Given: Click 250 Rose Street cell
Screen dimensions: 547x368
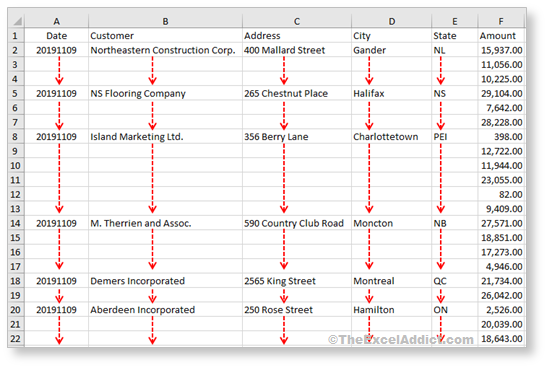Looking at the screenshot, I should click(297, 309).
